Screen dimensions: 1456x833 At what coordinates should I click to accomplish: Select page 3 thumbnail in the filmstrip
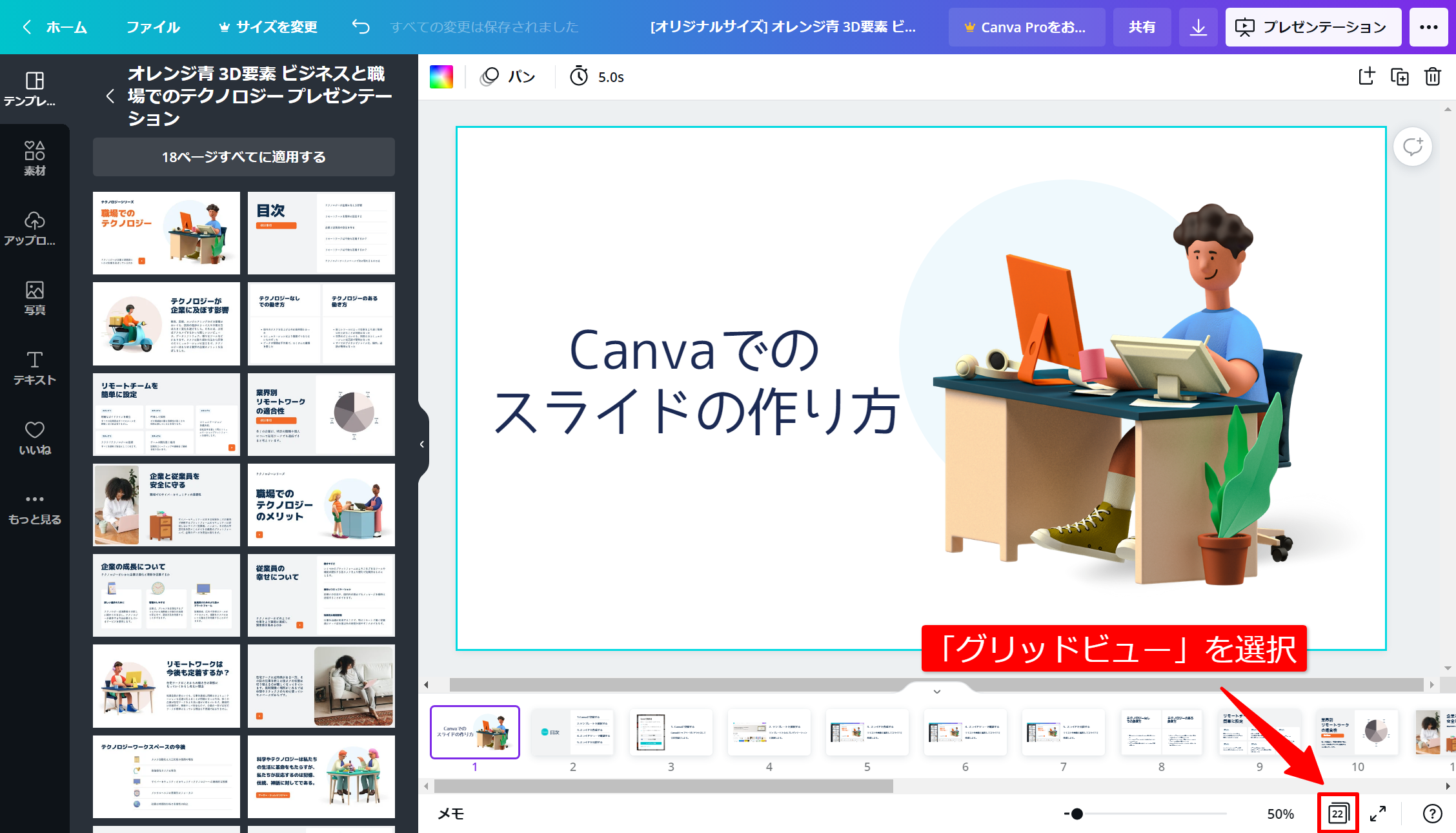tap(671, 732)
